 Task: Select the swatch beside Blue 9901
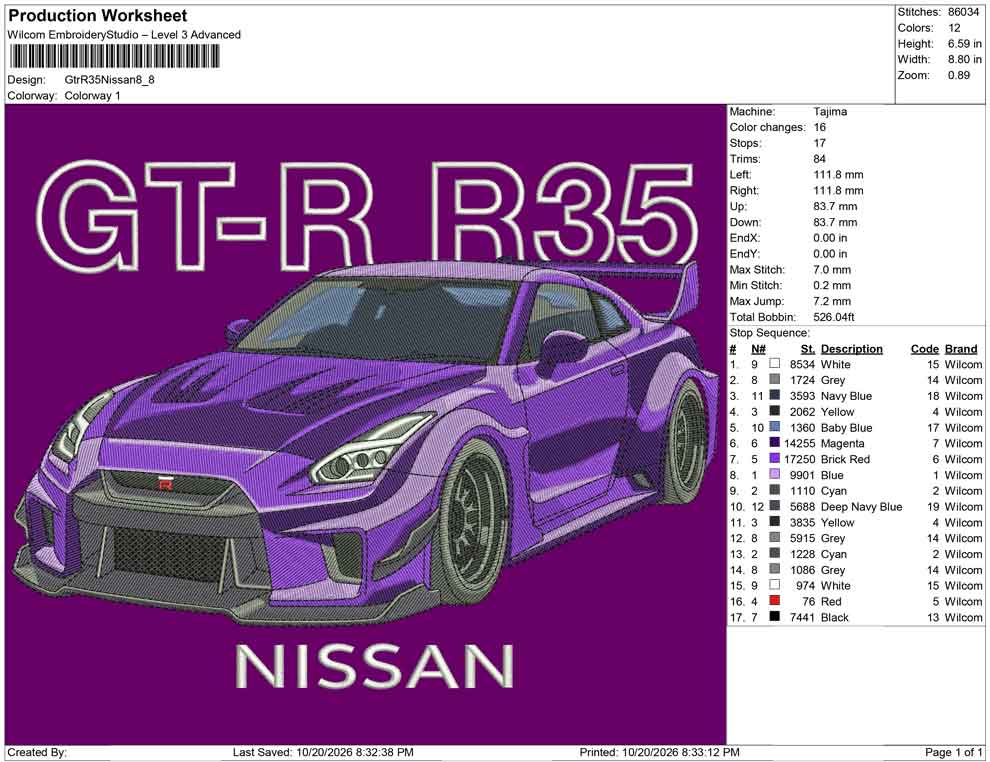pyautogui.click(x=775, y=474)
